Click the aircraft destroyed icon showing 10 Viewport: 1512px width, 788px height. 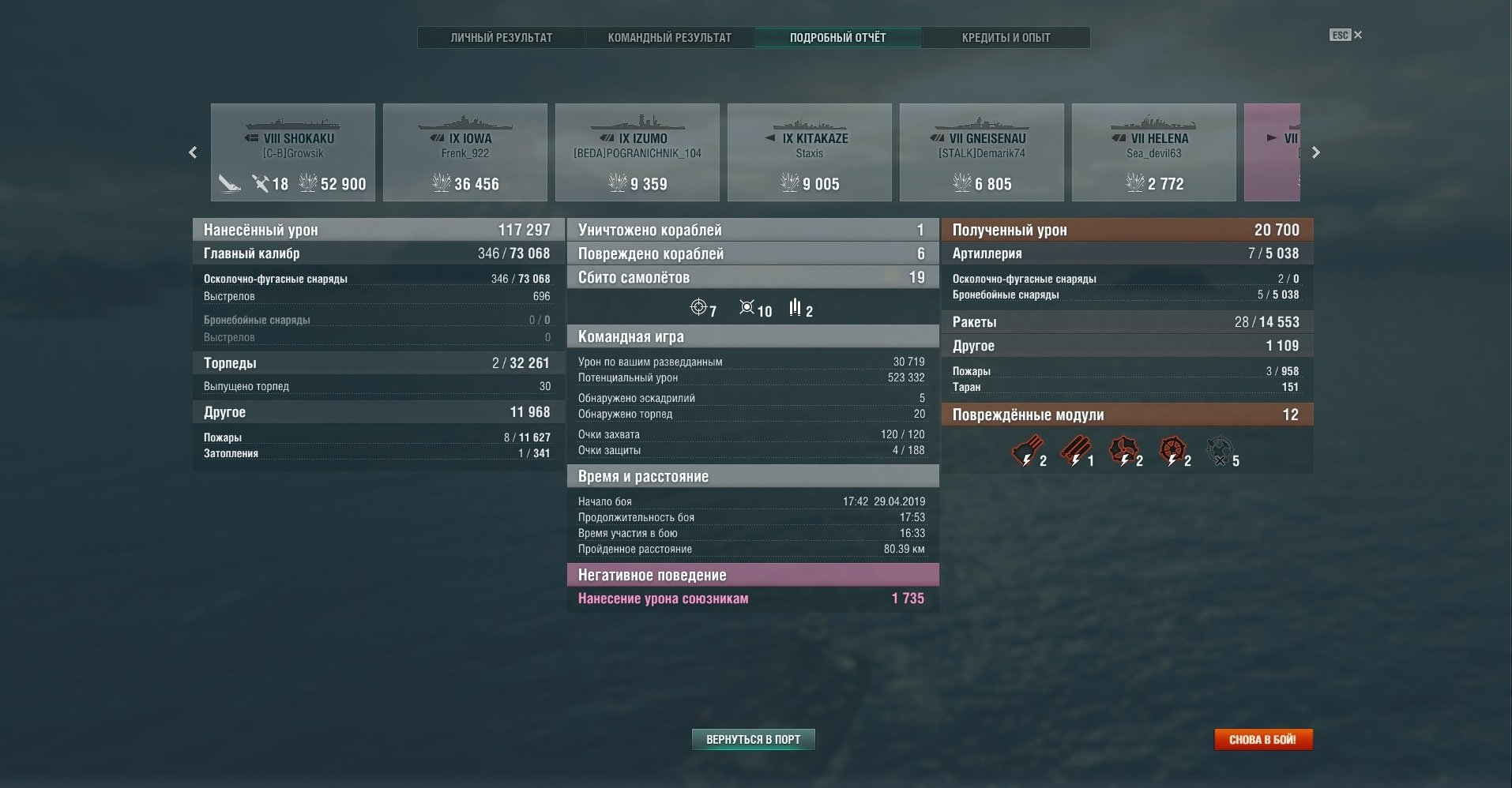tap(747, 307)
